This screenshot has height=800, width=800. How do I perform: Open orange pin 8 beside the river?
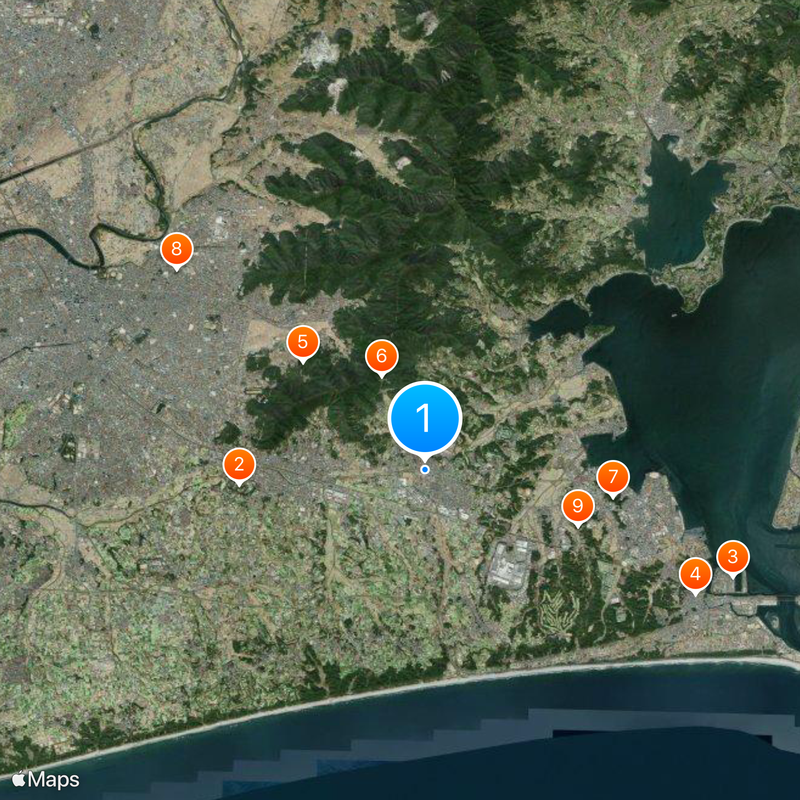pyautogui.click(x=177, y=250)
